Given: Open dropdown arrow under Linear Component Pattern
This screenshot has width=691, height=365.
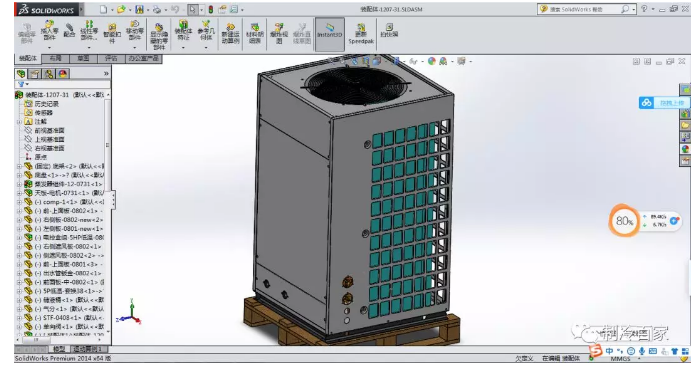Looking at the screenshot, I should (x=89, y=47).
